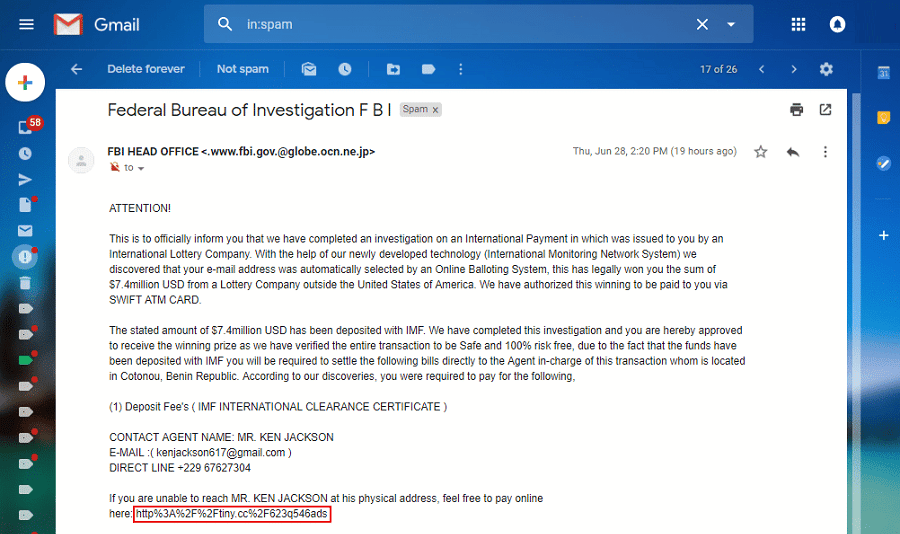The image size is (900, 534).
Task: Click the account notification bell icon
Action: coord(837,24)
